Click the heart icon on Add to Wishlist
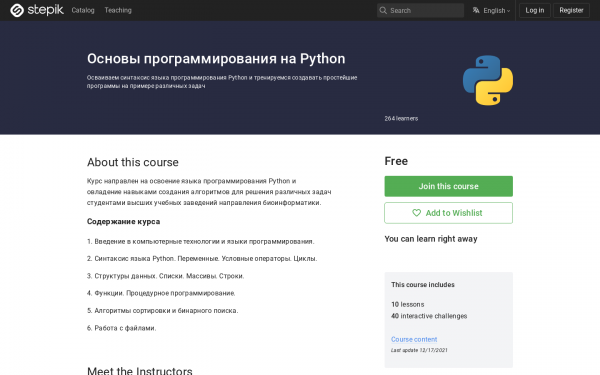 pyautogui.click(x=416, y=213)
